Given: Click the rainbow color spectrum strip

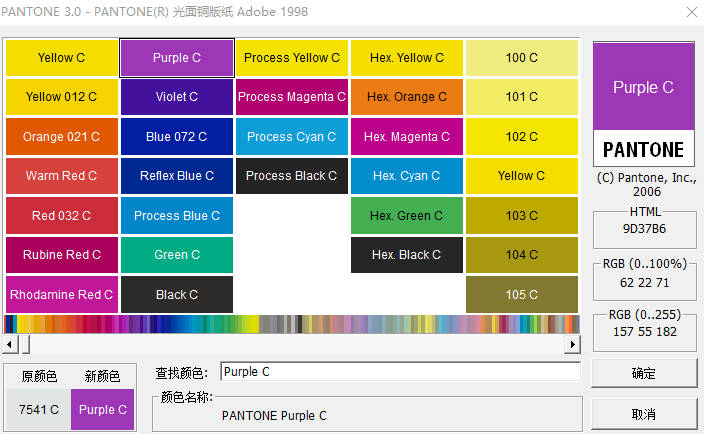Looking at the screenshot, I should pyautogui.click(x=292, y=324).
